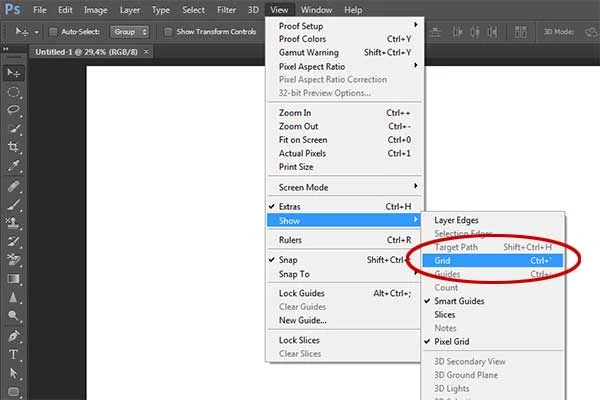This screenshot has height=400, width=600.
Task: Expand the Screen Mode submenu
Action: point(344,187)
